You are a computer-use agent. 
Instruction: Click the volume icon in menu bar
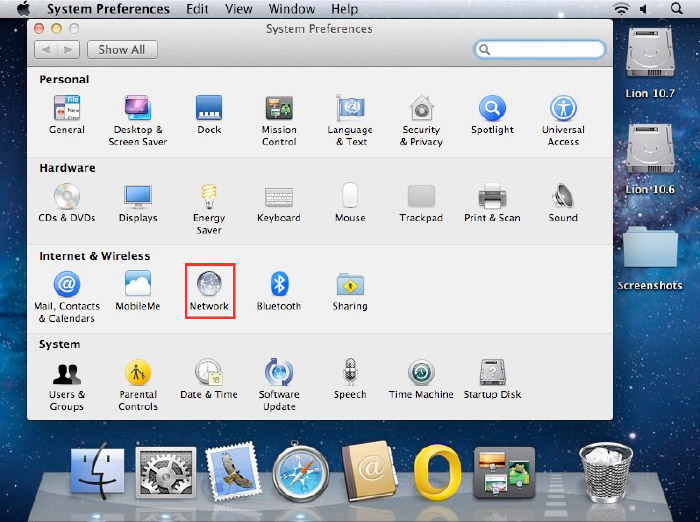tap(644, 9)
